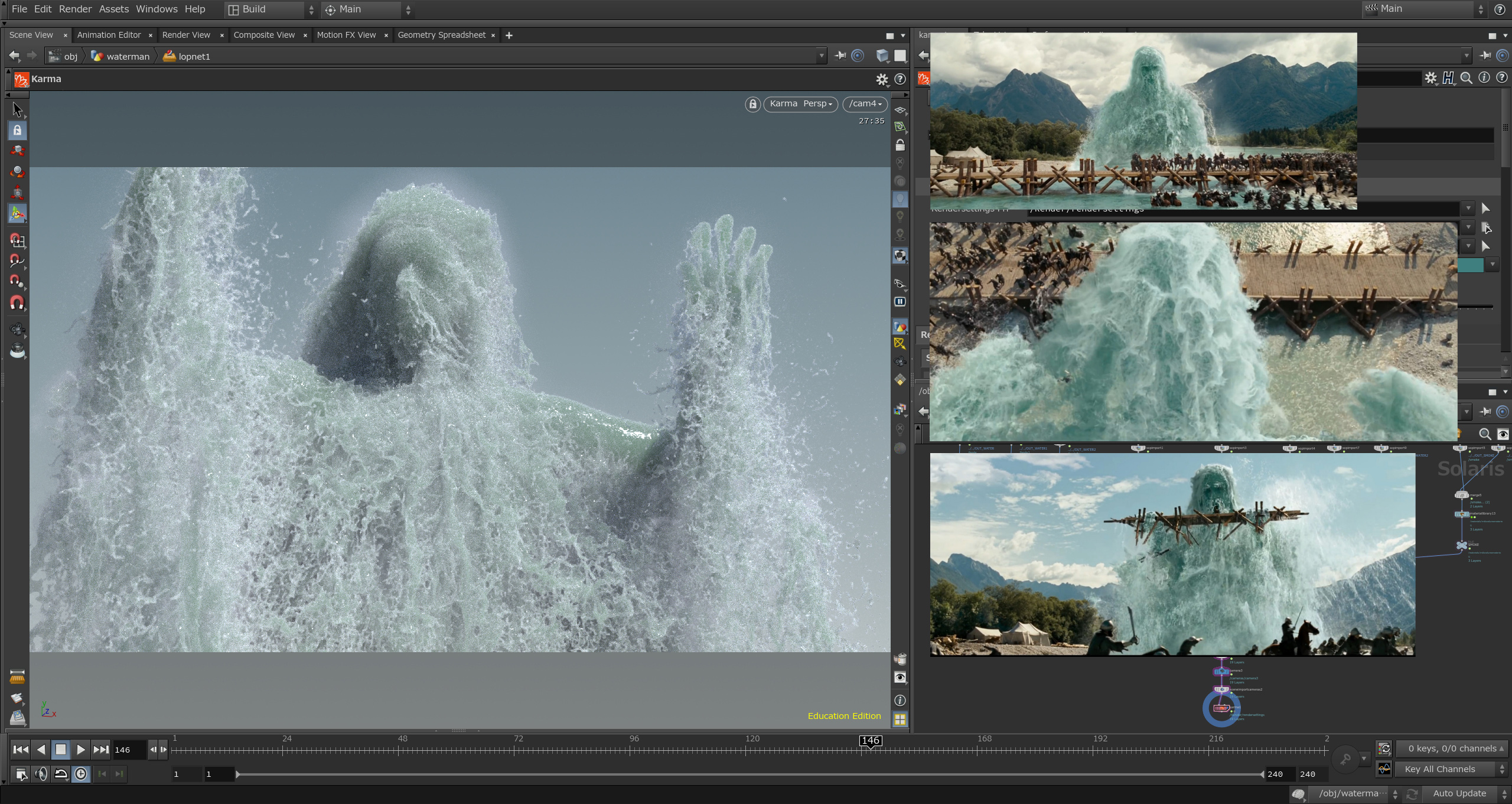Enable multi-snapping plain magnet icon
The image size is (1512, 804).
(17, 303)
